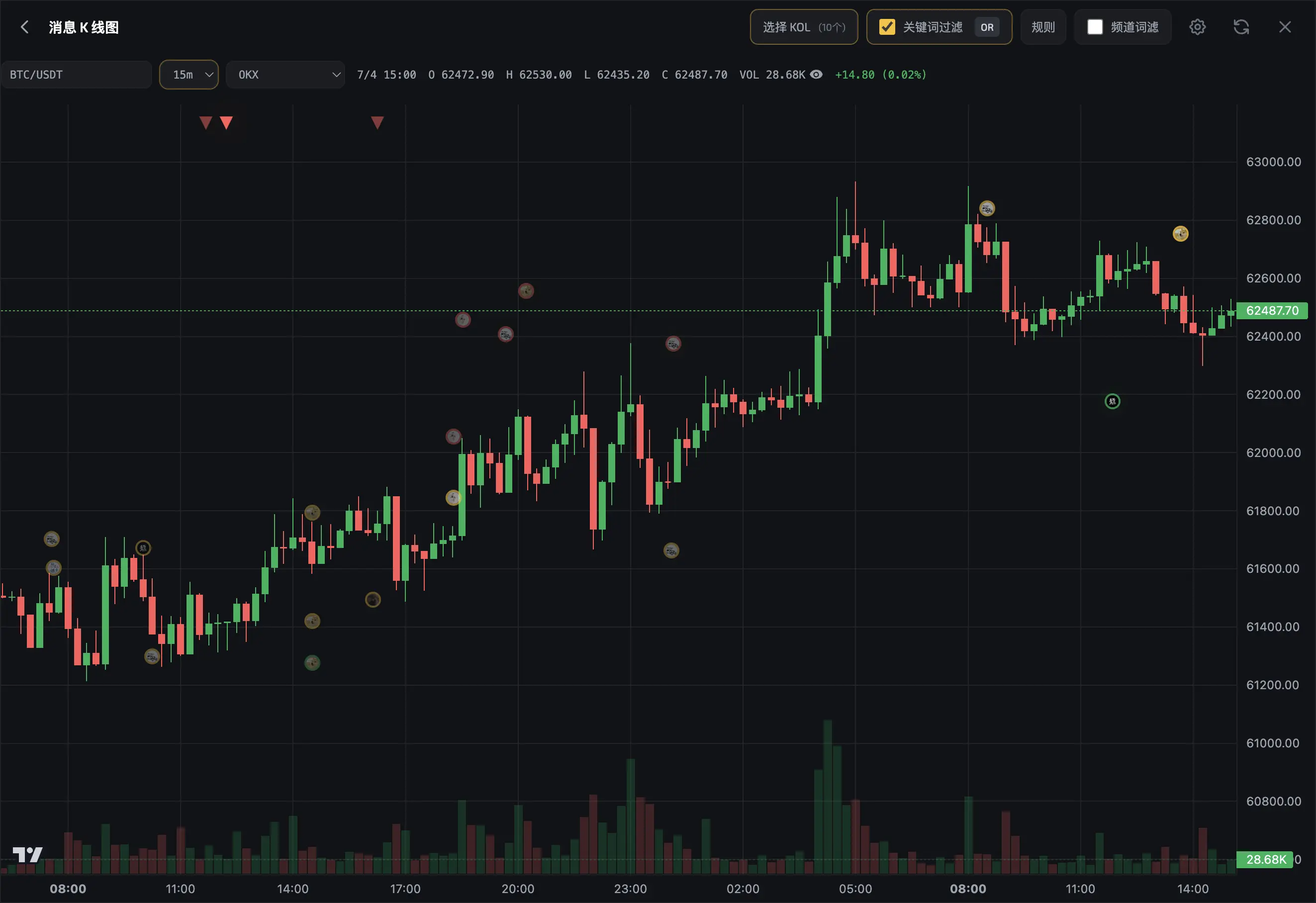Image resolution: width=1316 pixels, height=903 pixels.
Task: Open the 选择 KOL selector
Action: click(804, 27)
